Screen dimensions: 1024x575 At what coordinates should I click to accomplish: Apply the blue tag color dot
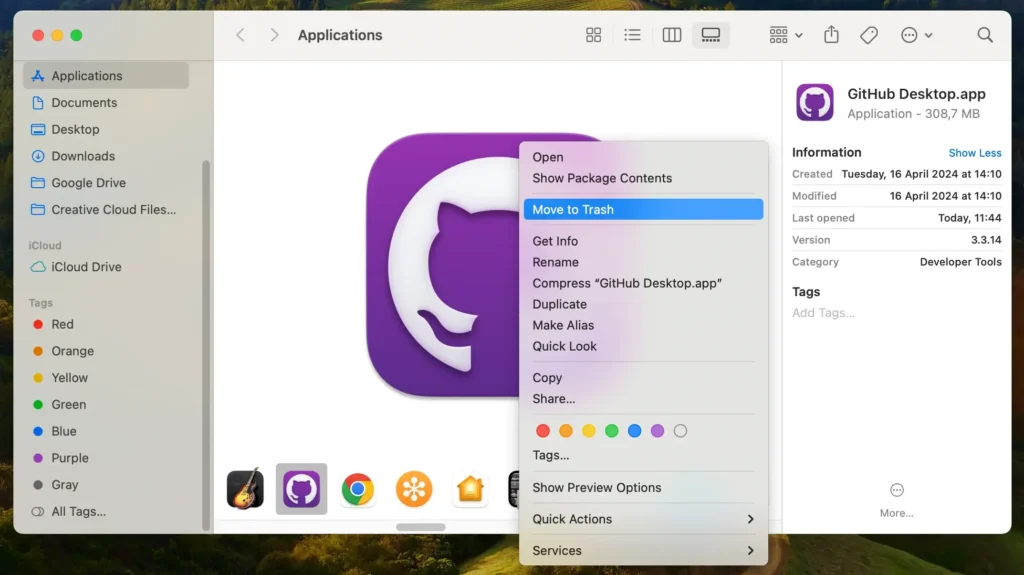tap(634, 431)
